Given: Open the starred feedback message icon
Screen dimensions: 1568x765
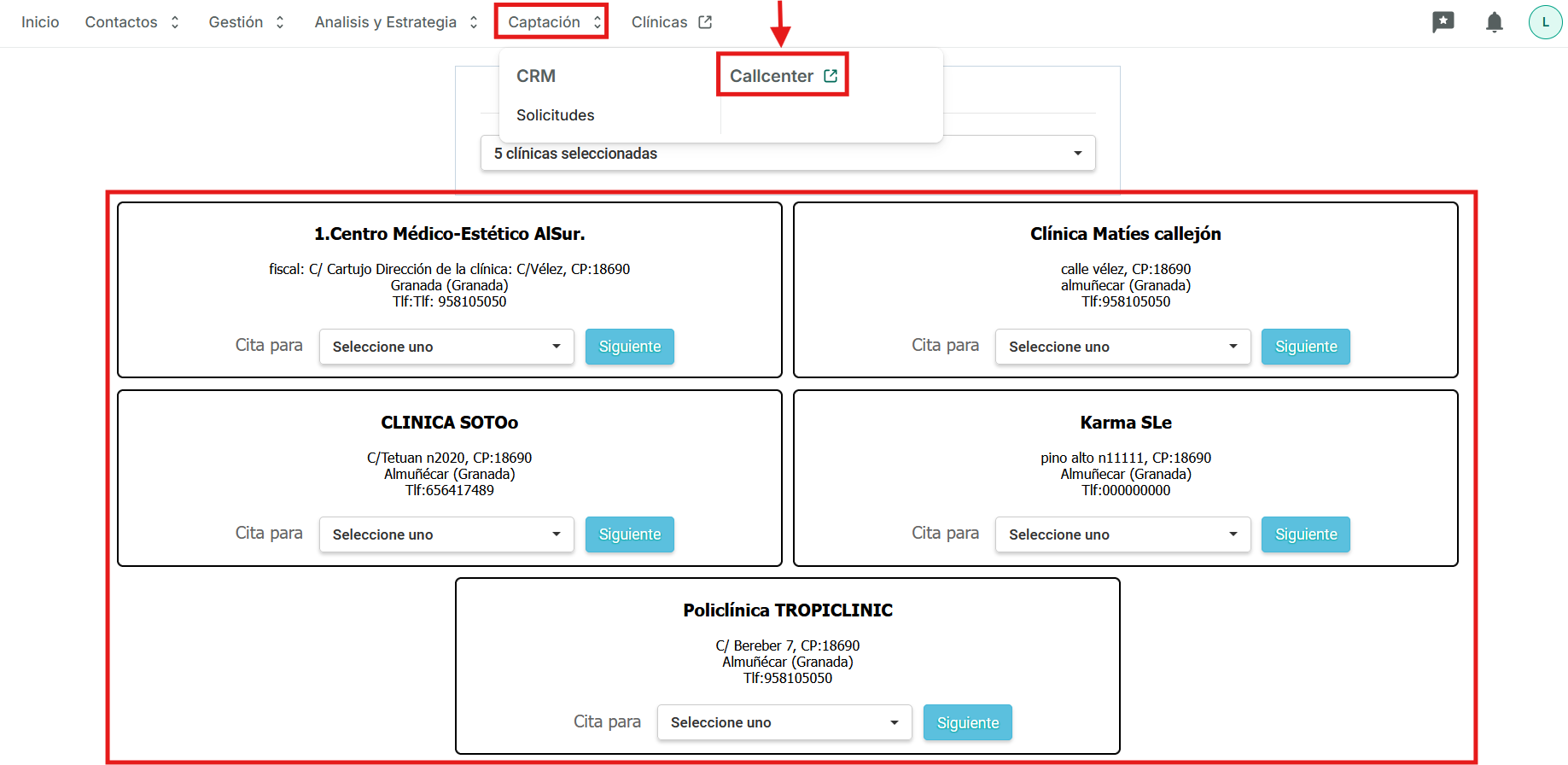Looking at the screenshot, I should pyautogui.click(x=1443, y=22).
